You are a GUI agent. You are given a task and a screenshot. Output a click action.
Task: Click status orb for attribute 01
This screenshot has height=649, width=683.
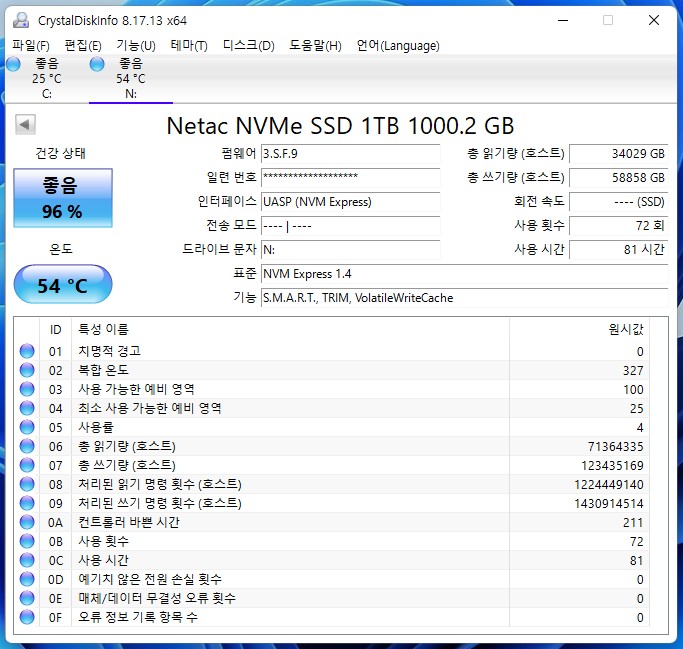(27, 351)
